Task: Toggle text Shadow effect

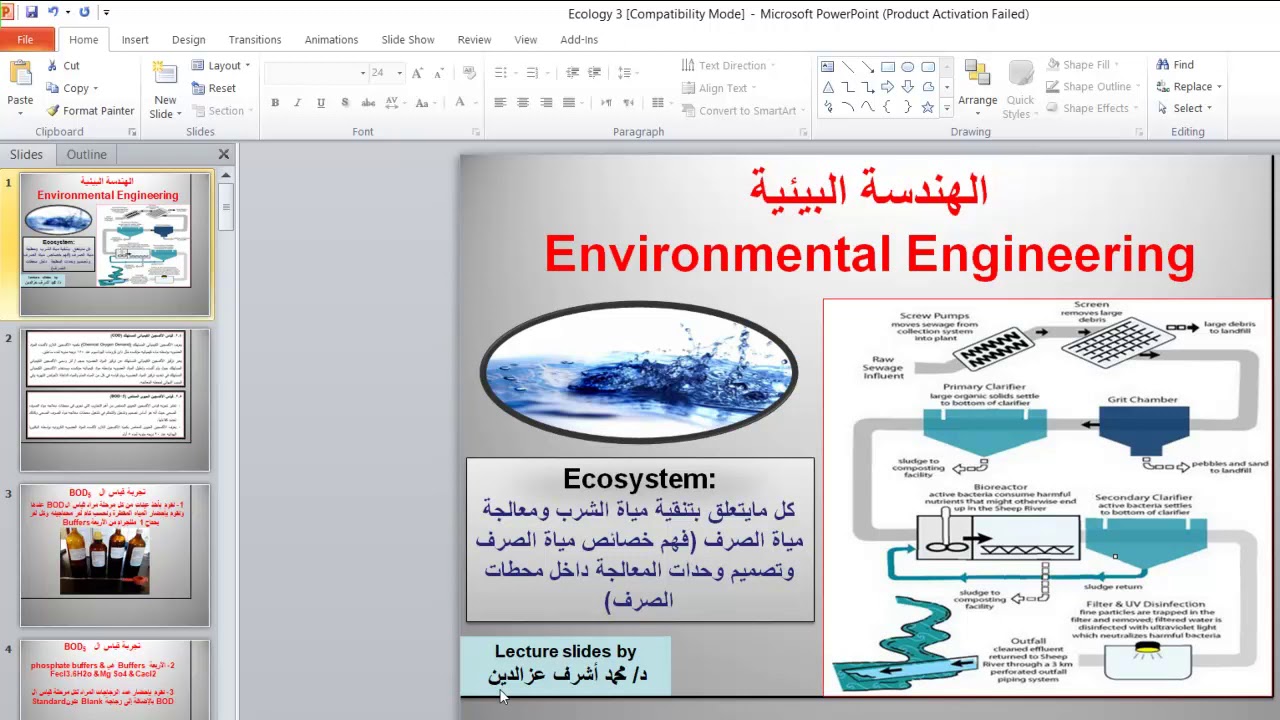Action: click(345, 103)
